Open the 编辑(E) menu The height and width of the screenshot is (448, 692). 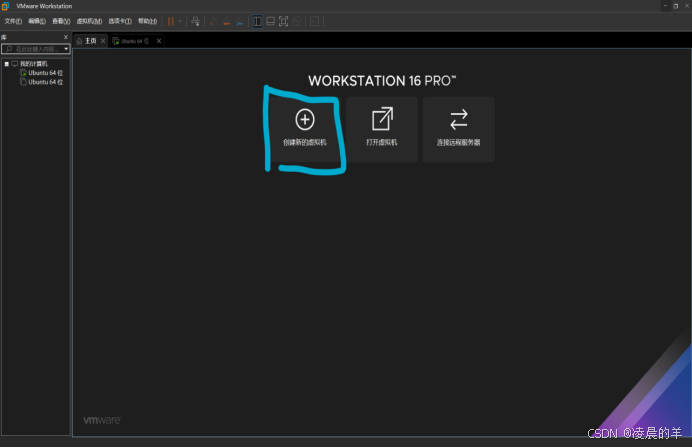37,21
